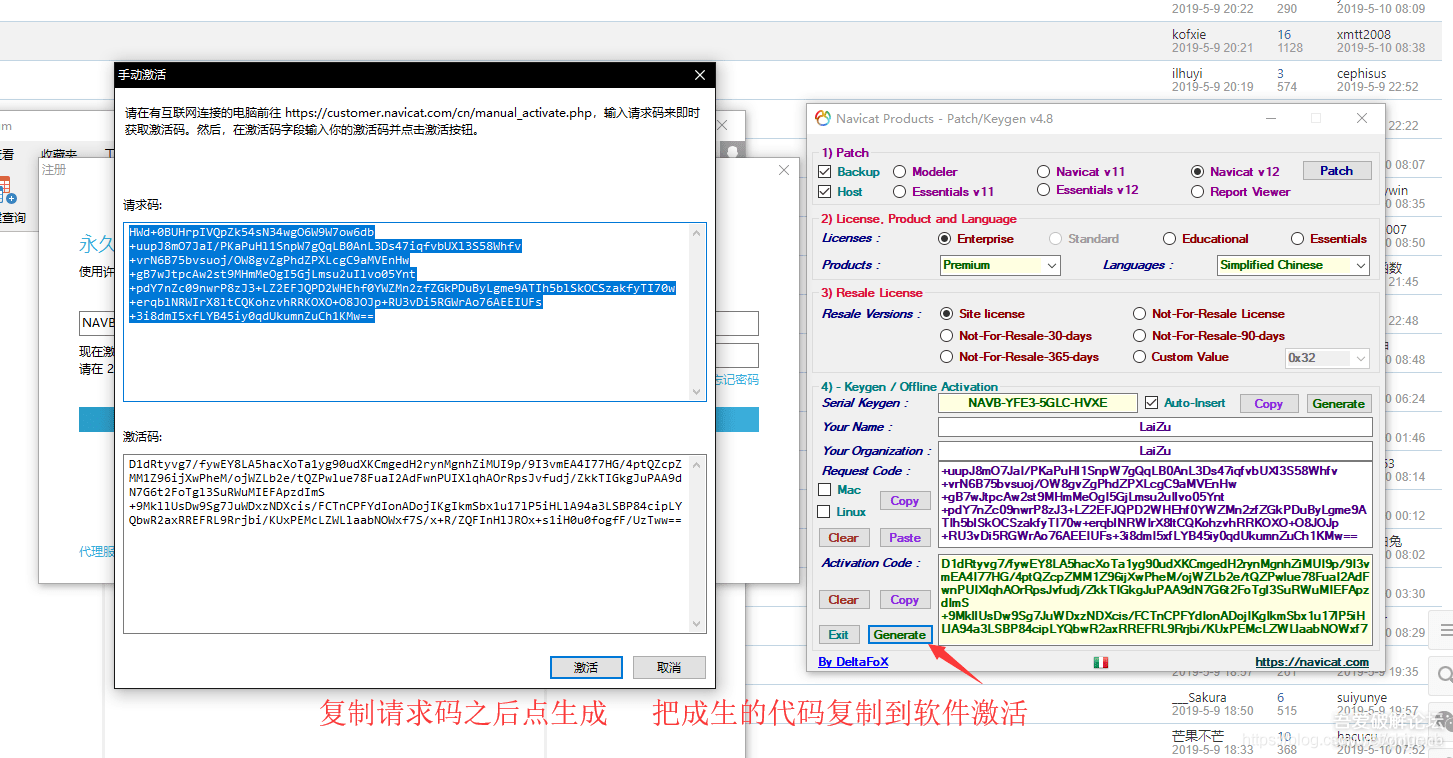
Task: Click 激活码 scrollbar up arrow
Action: point(697,464)
